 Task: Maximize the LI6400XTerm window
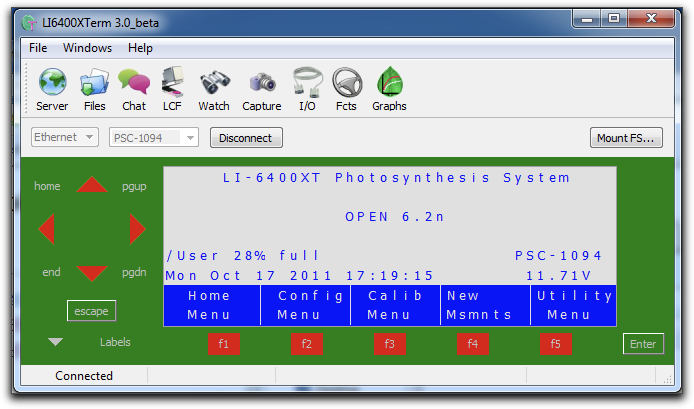614,19
